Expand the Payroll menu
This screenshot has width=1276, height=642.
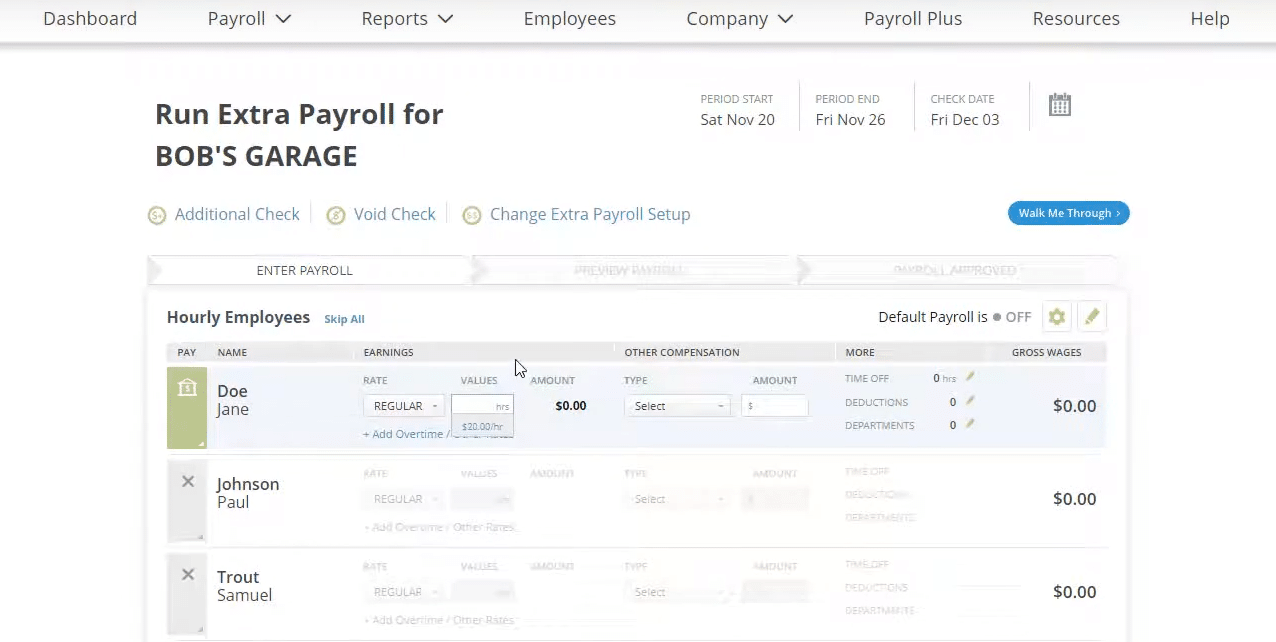[249, 18]
